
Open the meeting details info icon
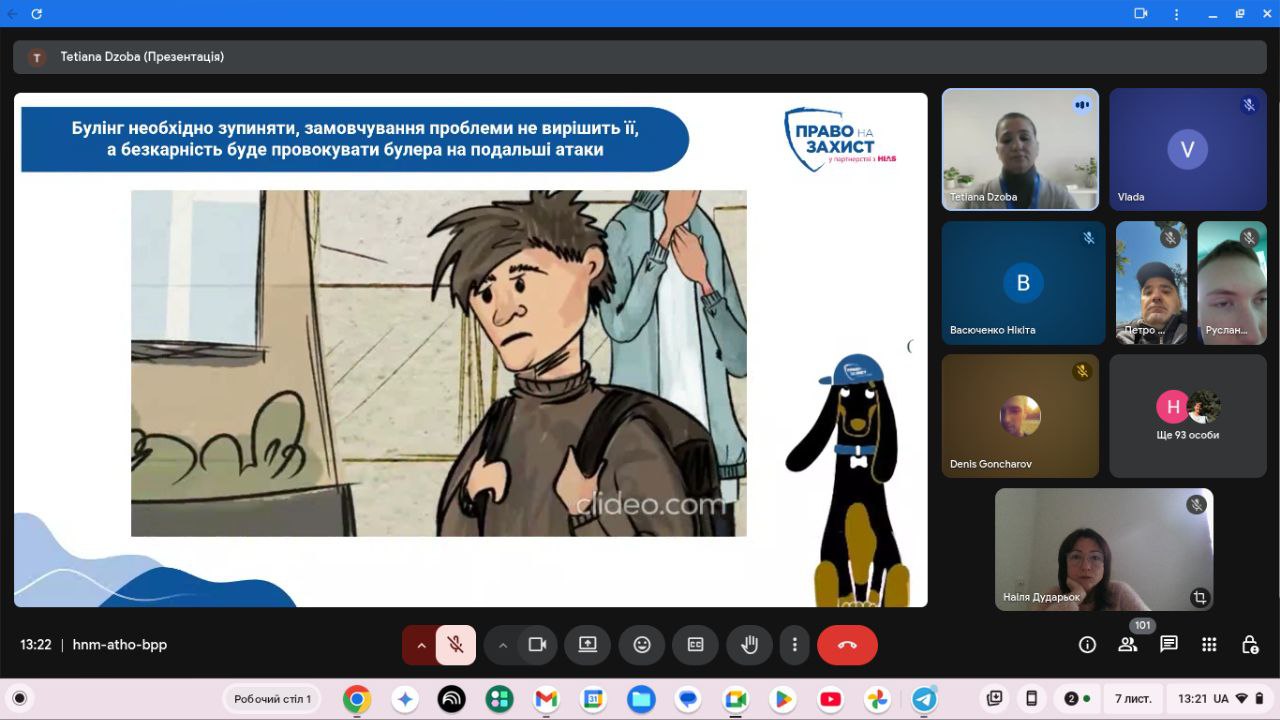point(1087,645)
